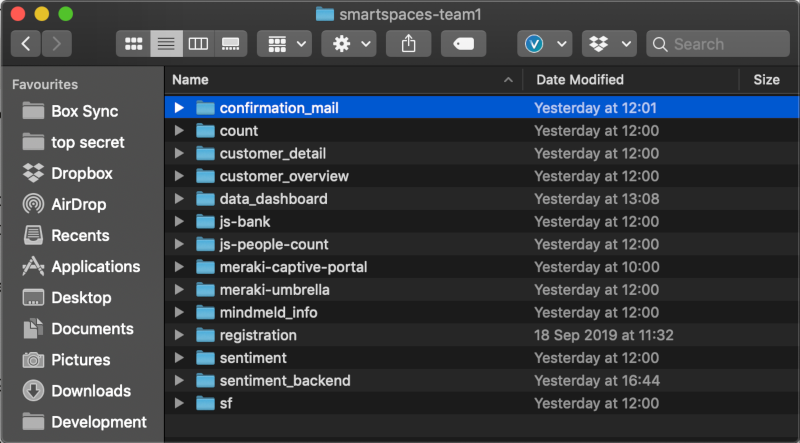Expand the sentiment_backend folder triangle
The image size is (800, 443).
point(179,380)
